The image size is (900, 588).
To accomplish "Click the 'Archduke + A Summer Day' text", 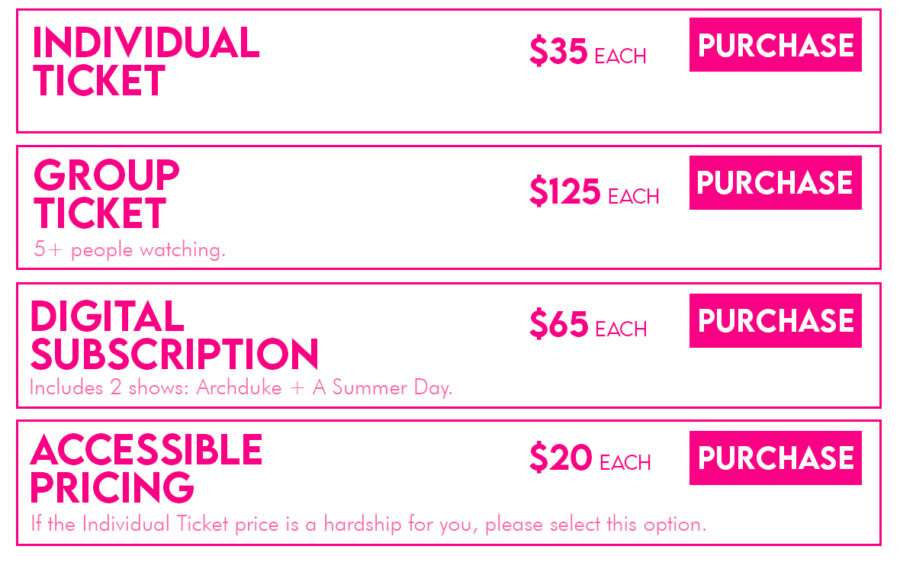I will click(x=324, y=388).
